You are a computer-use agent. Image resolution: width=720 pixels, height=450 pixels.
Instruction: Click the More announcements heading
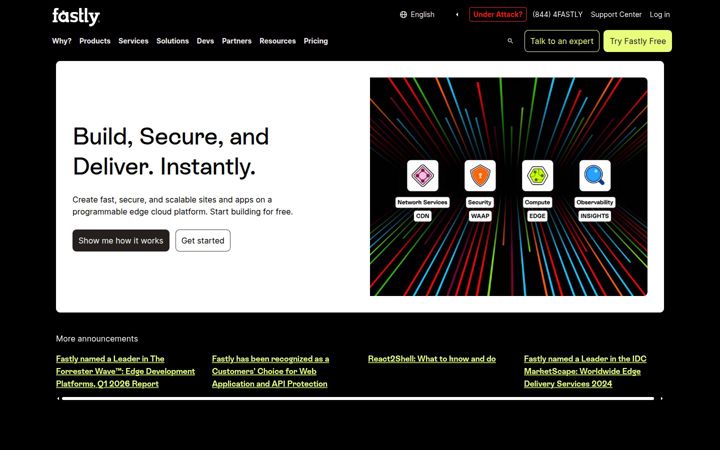(97, 339)
